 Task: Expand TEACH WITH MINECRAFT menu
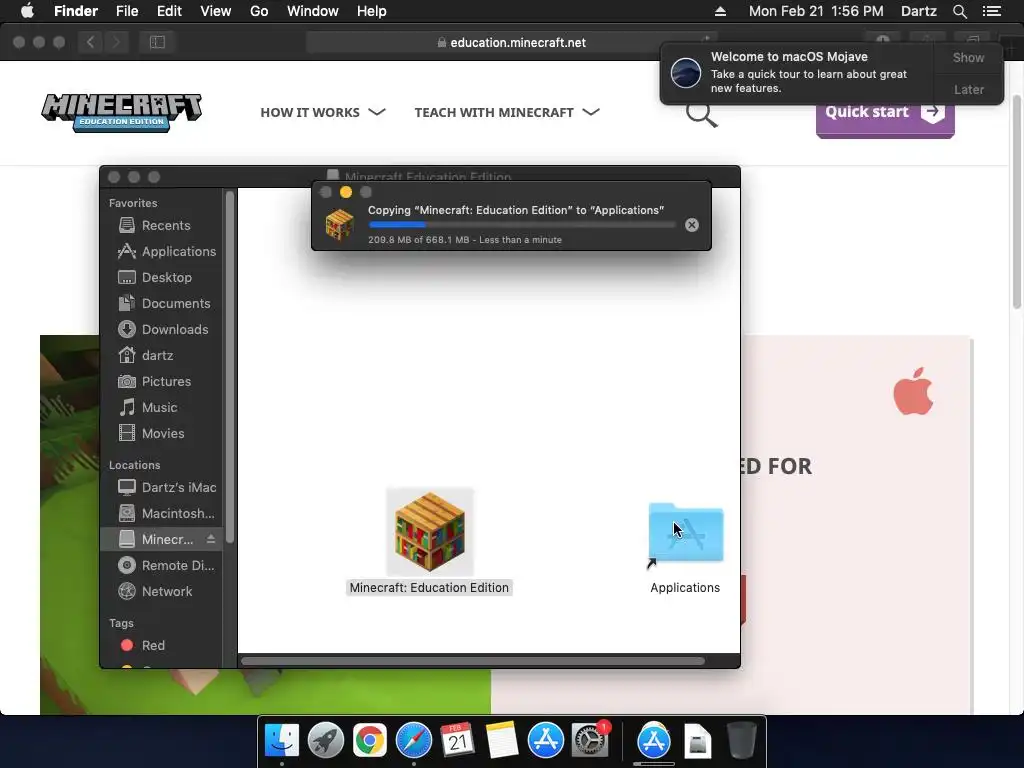(x=507, y=112)
